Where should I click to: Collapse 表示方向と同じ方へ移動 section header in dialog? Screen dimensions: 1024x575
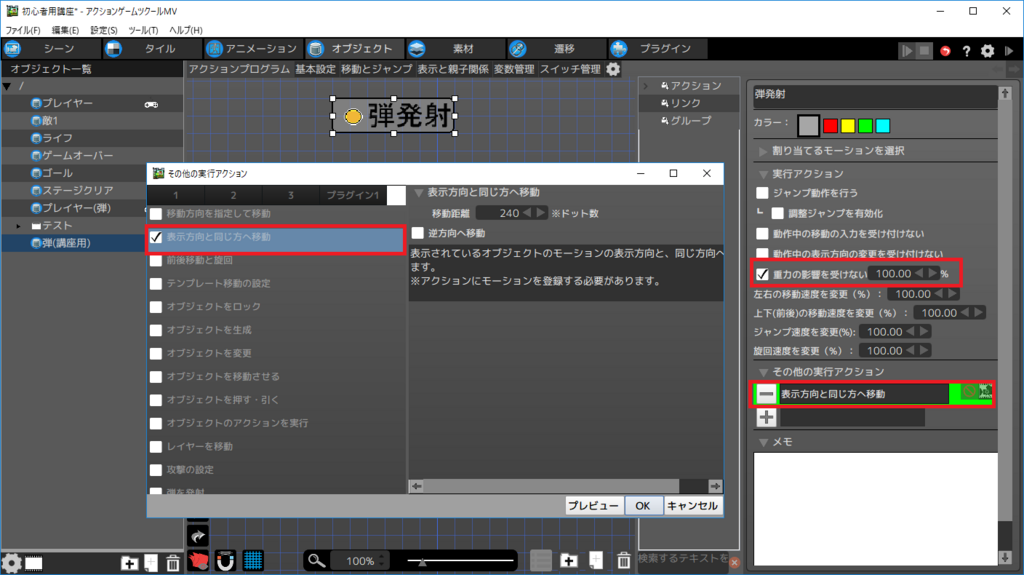(x=419, y=193)
